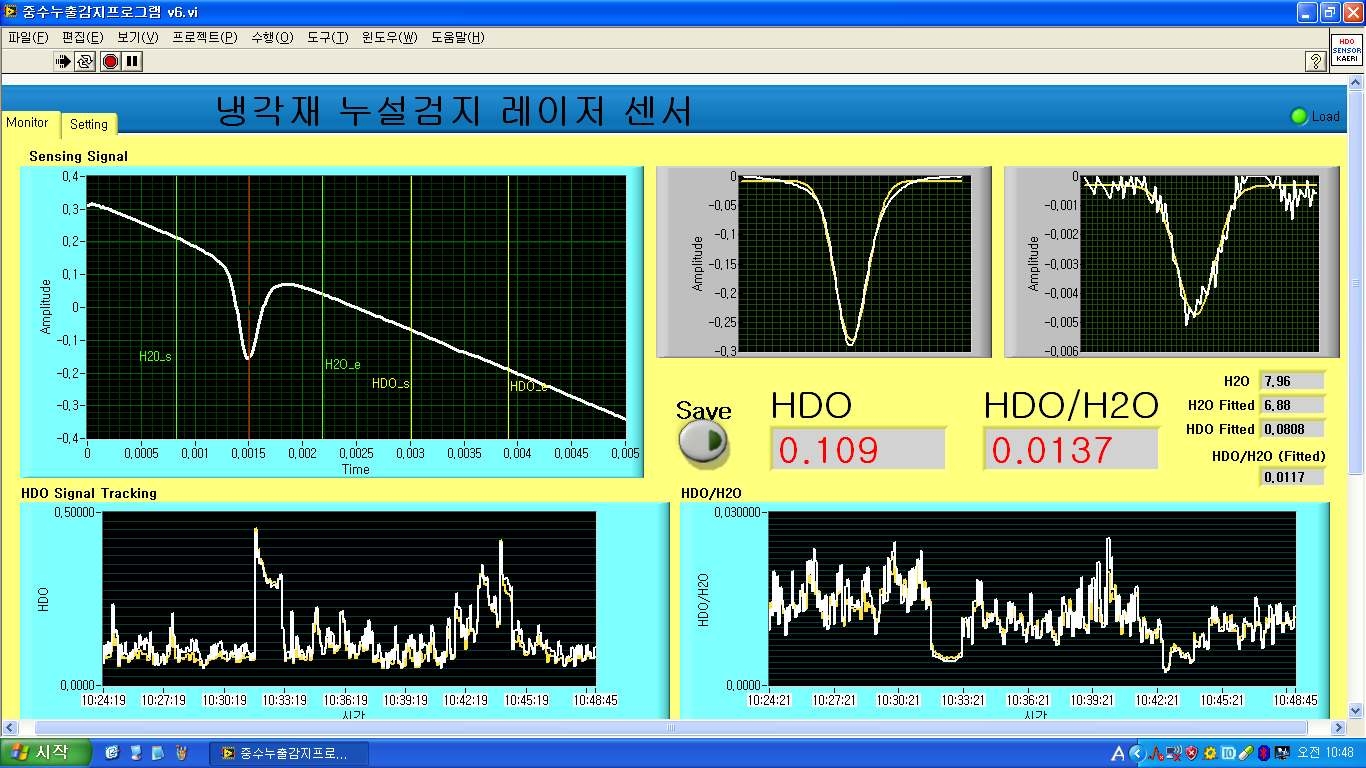
Task: Open the 윈도우(W) menu
Action: tap(389, 37)
